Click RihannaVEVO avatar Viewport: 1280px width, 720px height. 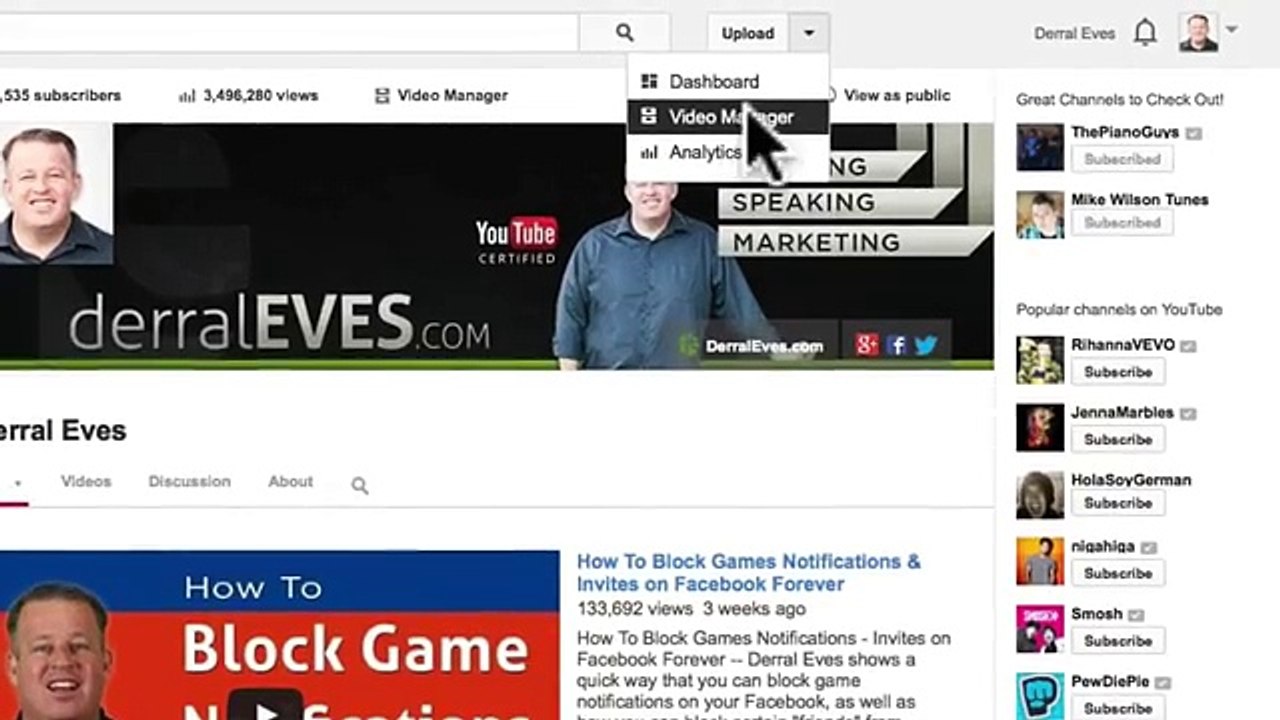(x=1040, y=360)
